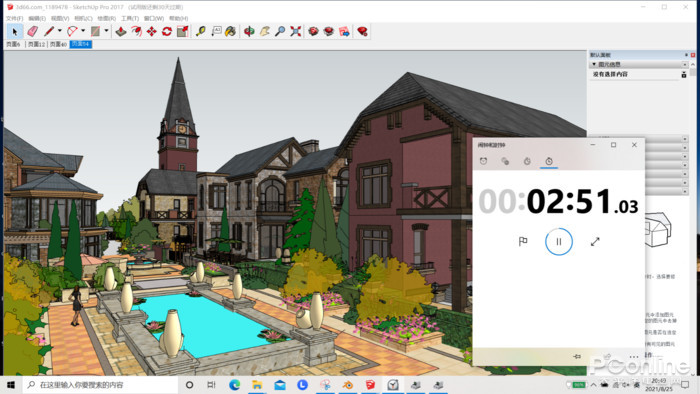Toggle the pin icon on default tray

click(x=686, y=55)
